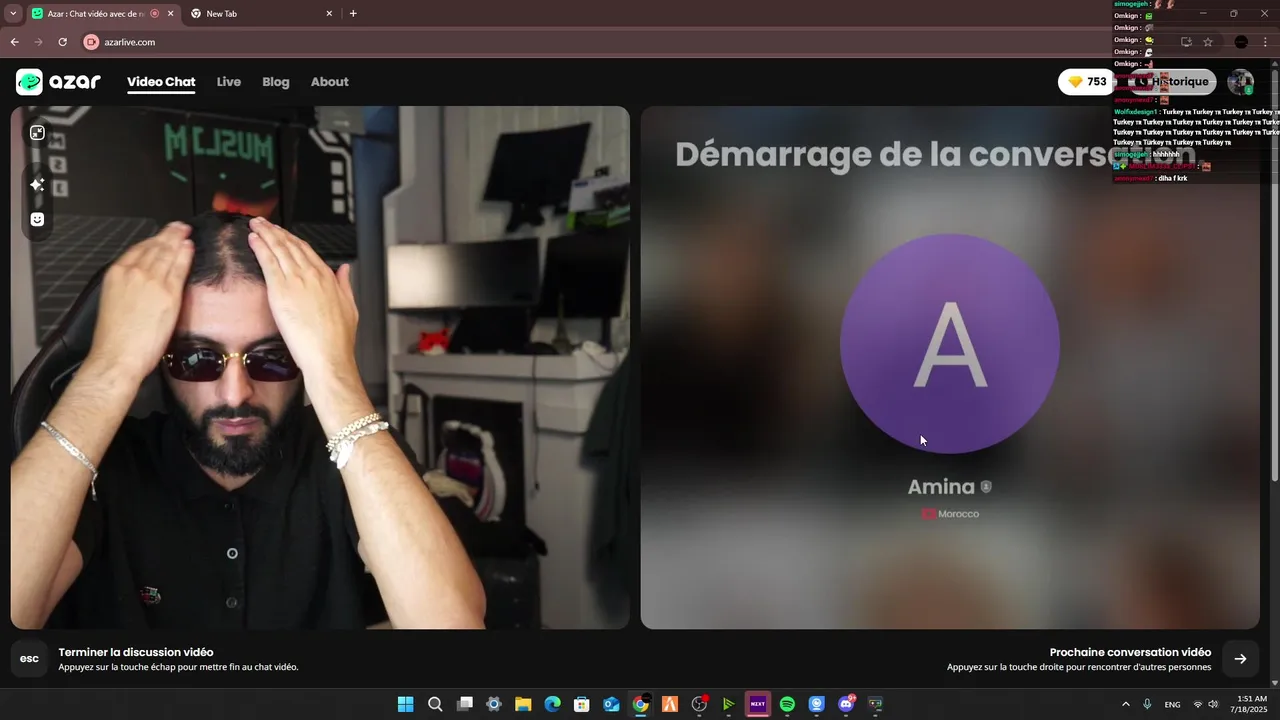
Task: Toggle the local video resize icon
Action: [37, 133]
